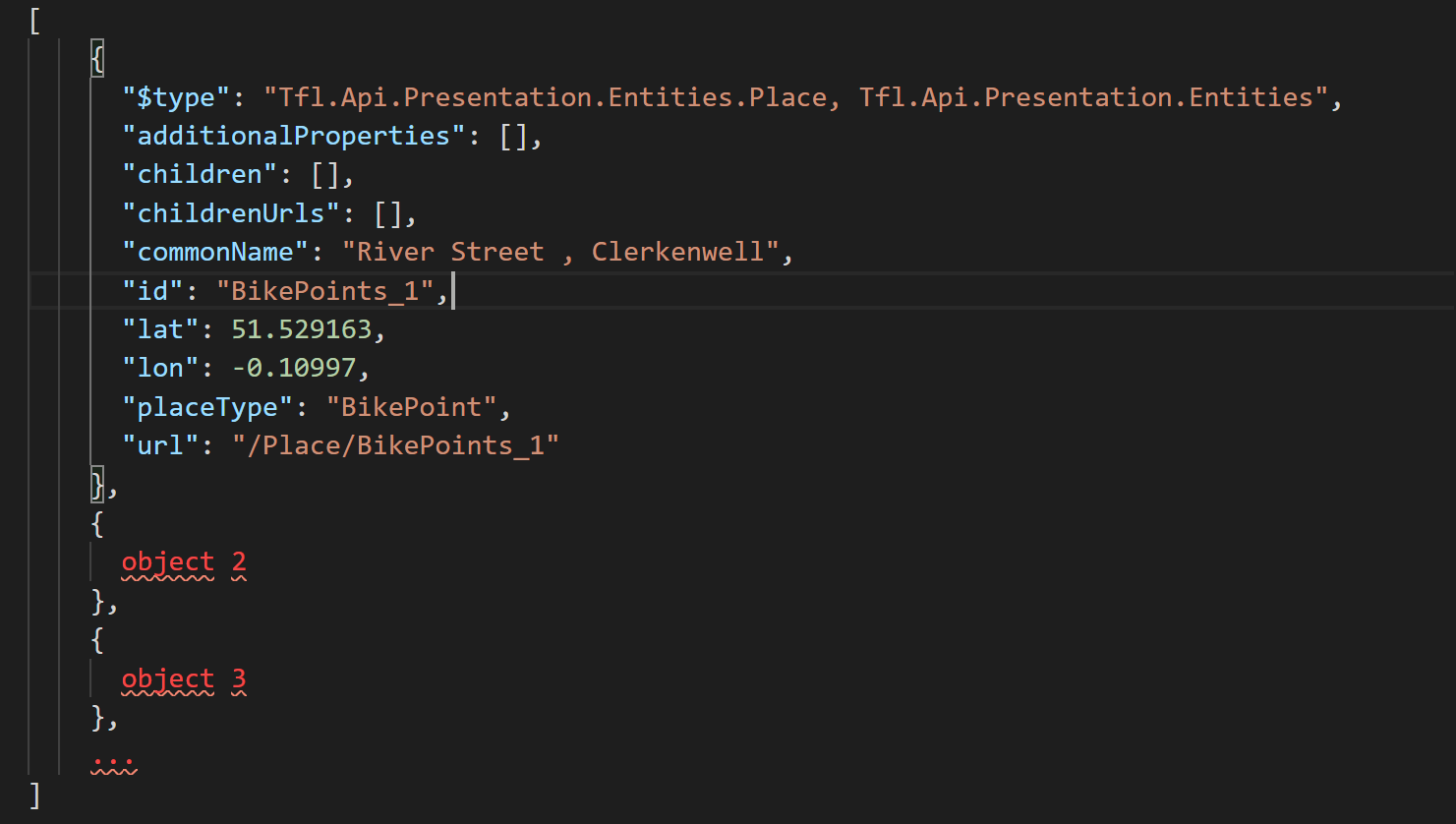Click the "childrenUrls" key

click(231, 213)
